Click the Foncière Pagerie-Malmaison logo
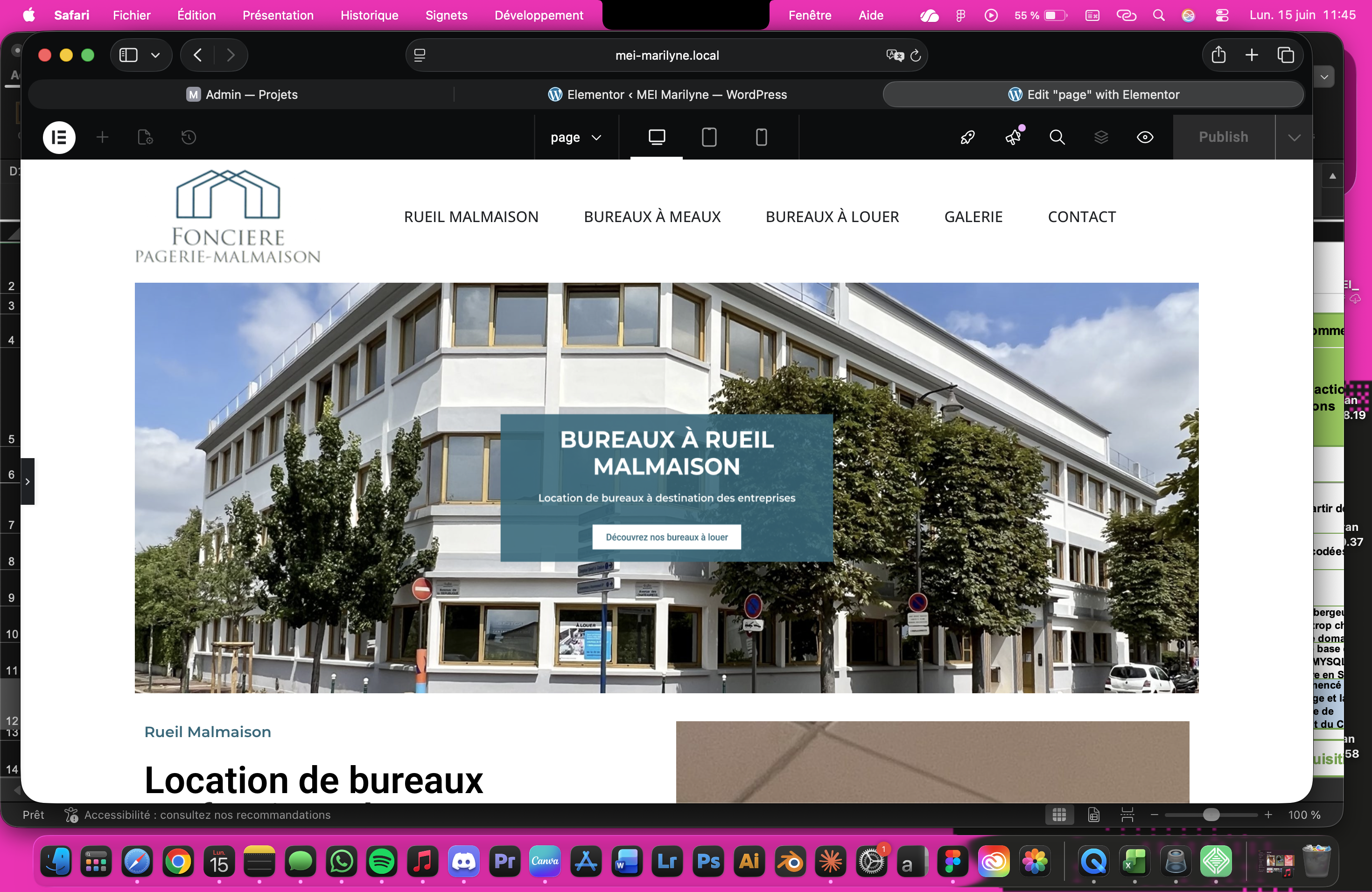The width and height of the screenshot is (1372, 892). (x=227, y=216)
